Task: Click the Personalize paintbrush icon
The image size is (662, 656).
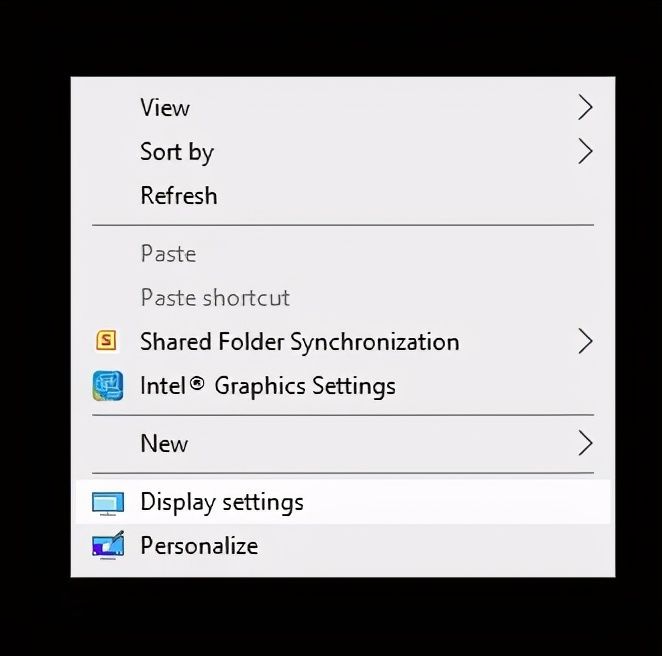Action: tap(107, 545)
